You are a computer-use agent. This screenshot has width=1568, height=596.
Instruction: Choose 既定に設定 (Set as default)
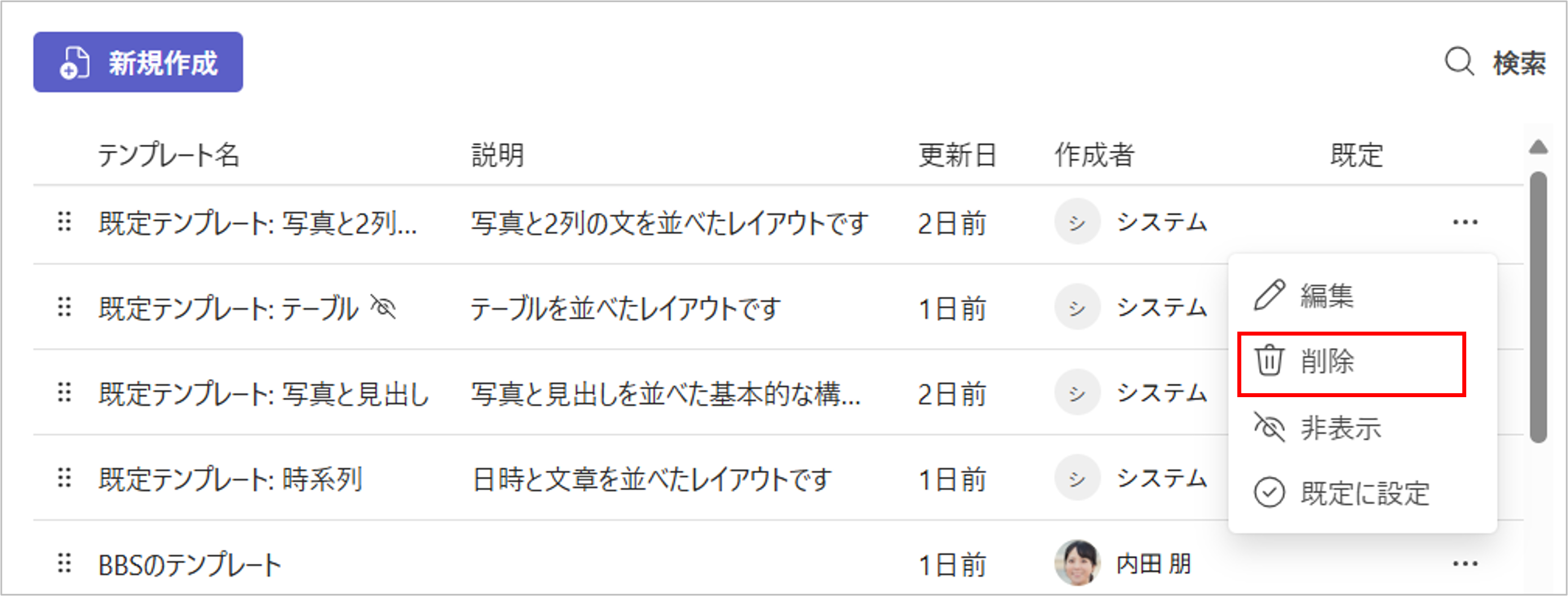point(1364,493)
